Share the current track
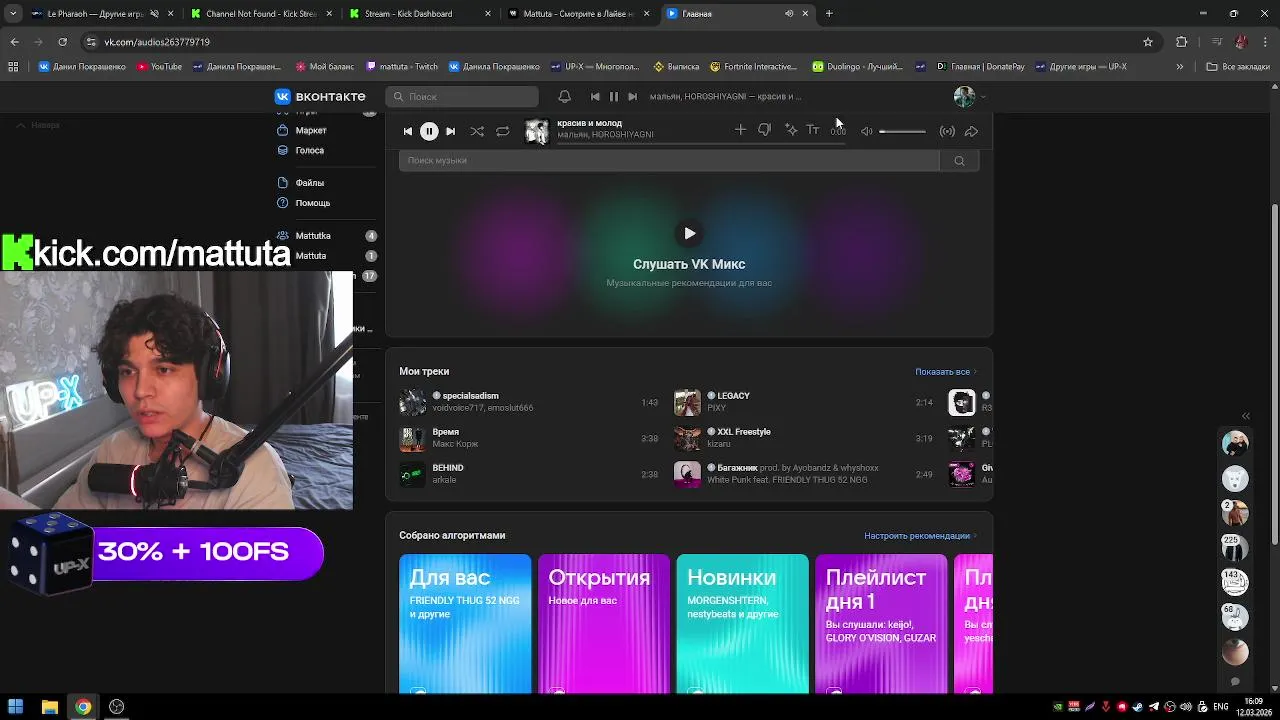 (971, 131)
